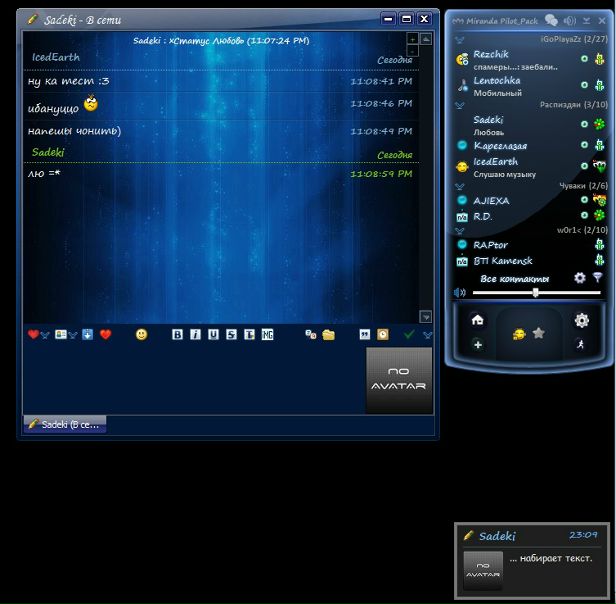Click the plus icon to add a contact

[477, 345]
